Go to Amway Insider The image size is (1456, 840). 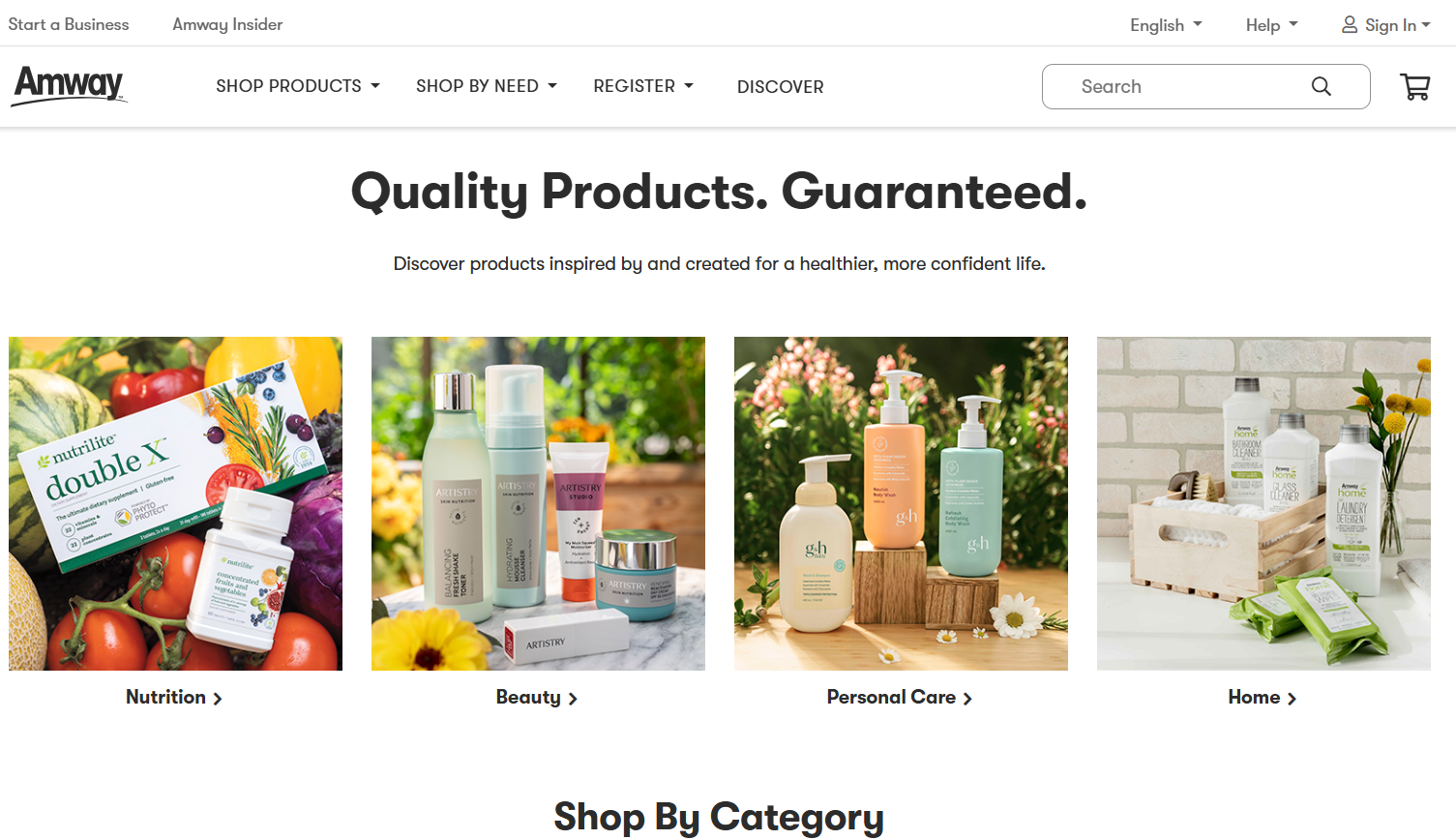click(227, 24)
